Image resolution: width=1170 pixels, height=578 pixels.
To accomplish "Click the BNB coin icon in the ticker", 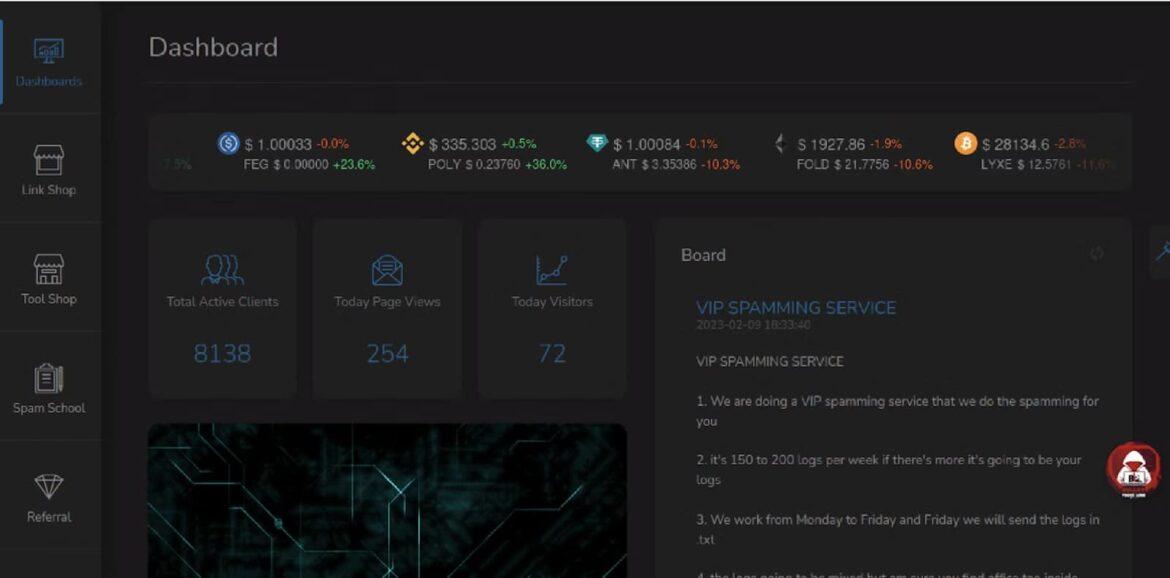I will 413,144.
